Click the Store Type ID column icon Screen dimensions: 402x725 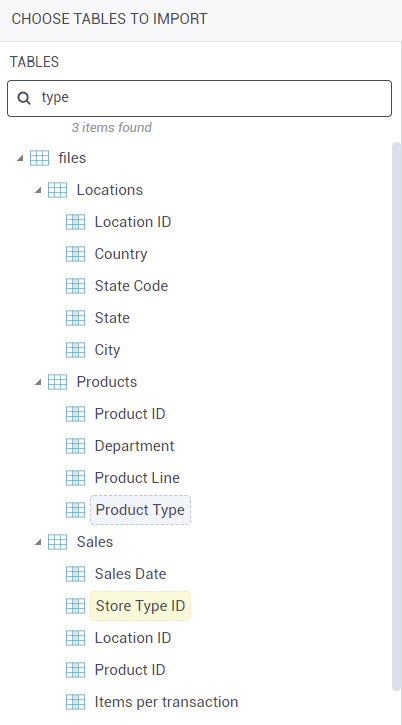coord(75,606)
